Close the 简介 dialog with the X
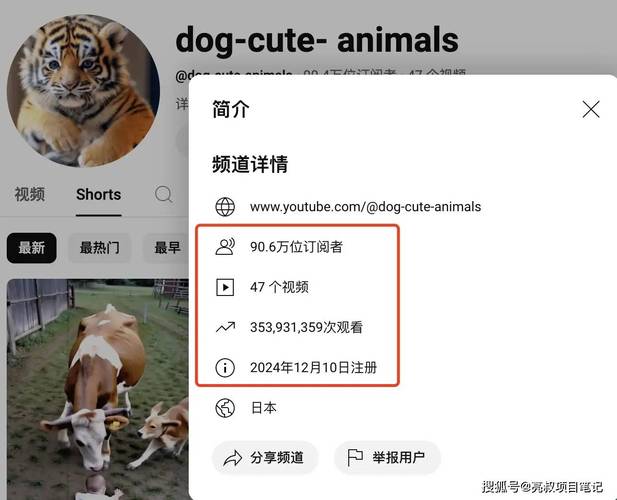The height and width of the screenshot is (500, 617). click(x=591, y=109)
